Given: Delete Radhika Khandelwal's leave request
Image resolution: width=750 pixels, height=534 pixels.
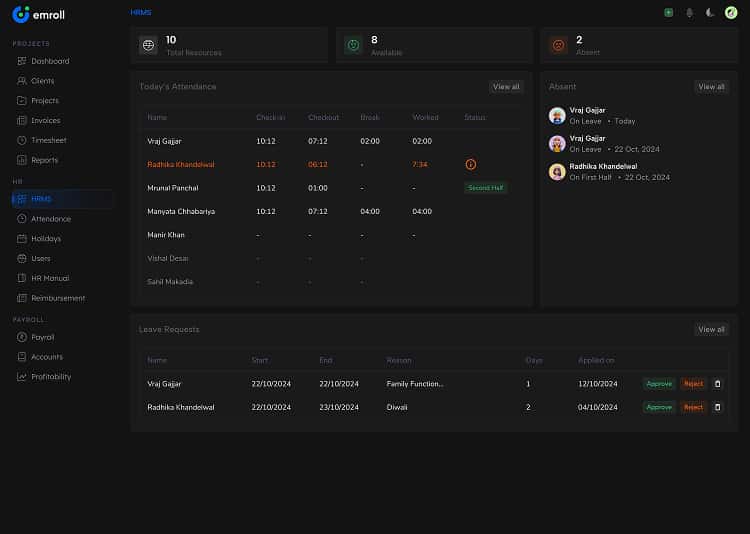Looking at the screenshot, I should click(717, 407).
